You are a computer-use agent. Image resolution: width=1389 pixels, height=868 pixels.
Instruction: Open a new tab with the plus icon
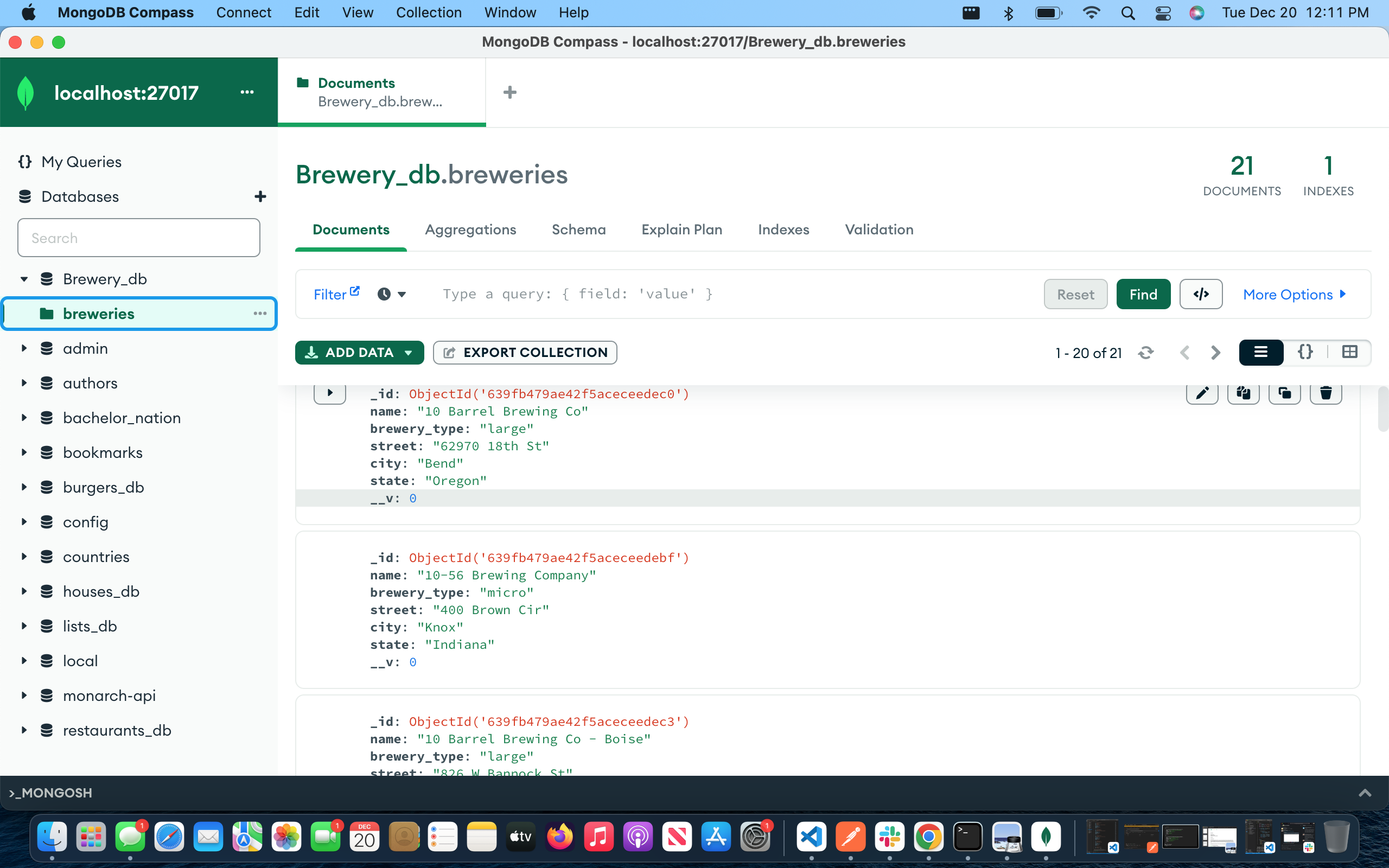[509, 92]
